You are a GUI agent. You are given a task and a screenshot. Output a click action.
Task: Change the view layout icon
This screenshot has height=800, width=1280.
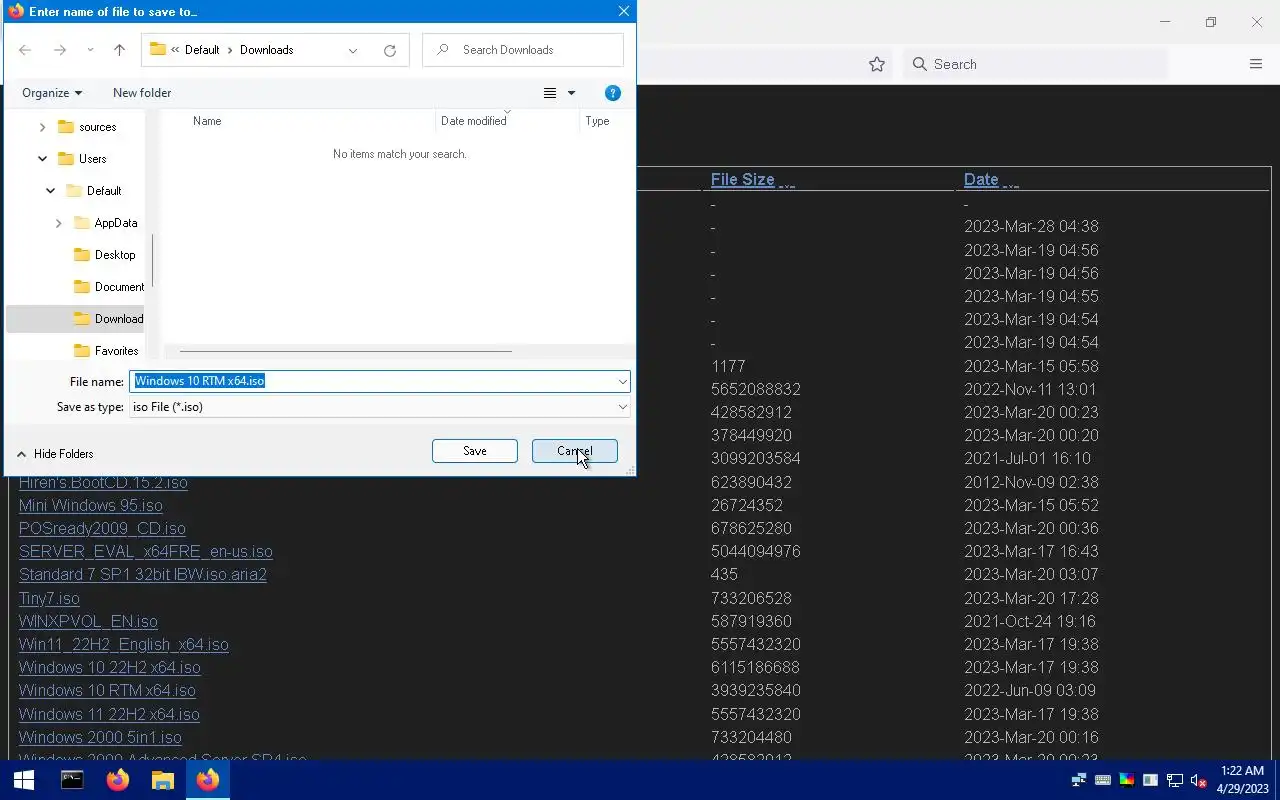click(550, 93)
